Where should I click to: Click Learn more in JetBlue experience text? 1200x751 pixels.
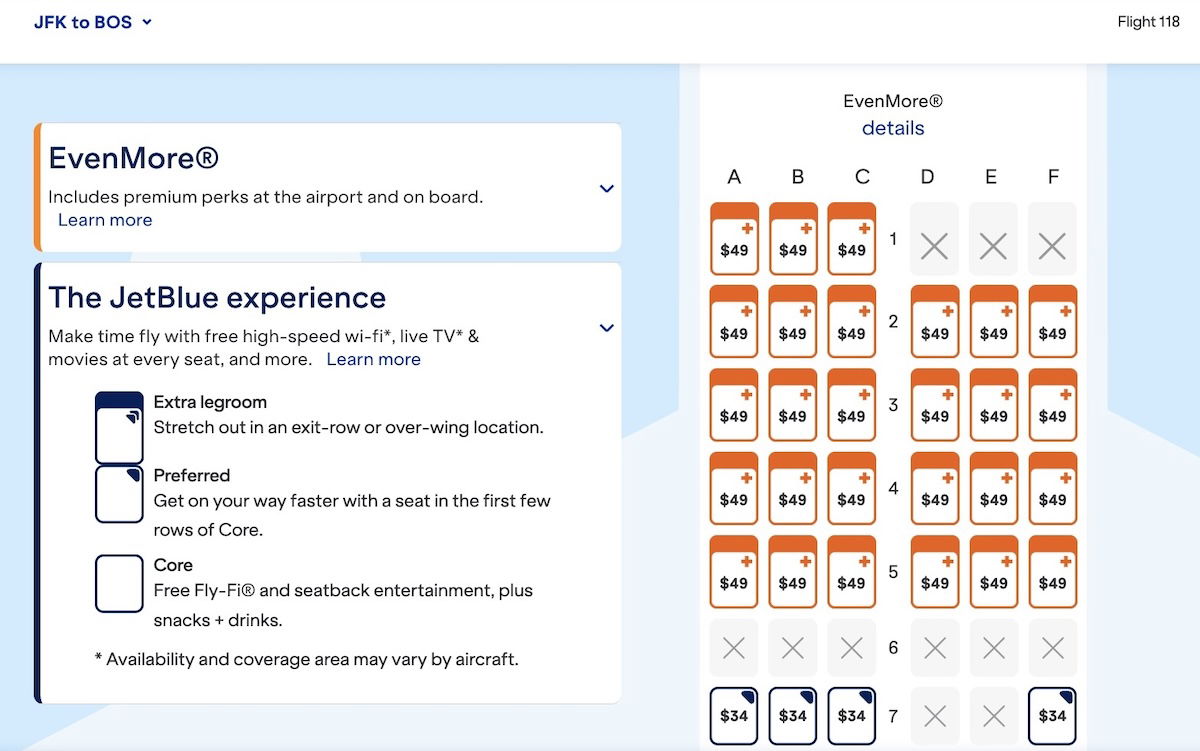pyautogui.click(x=373, y=359)
